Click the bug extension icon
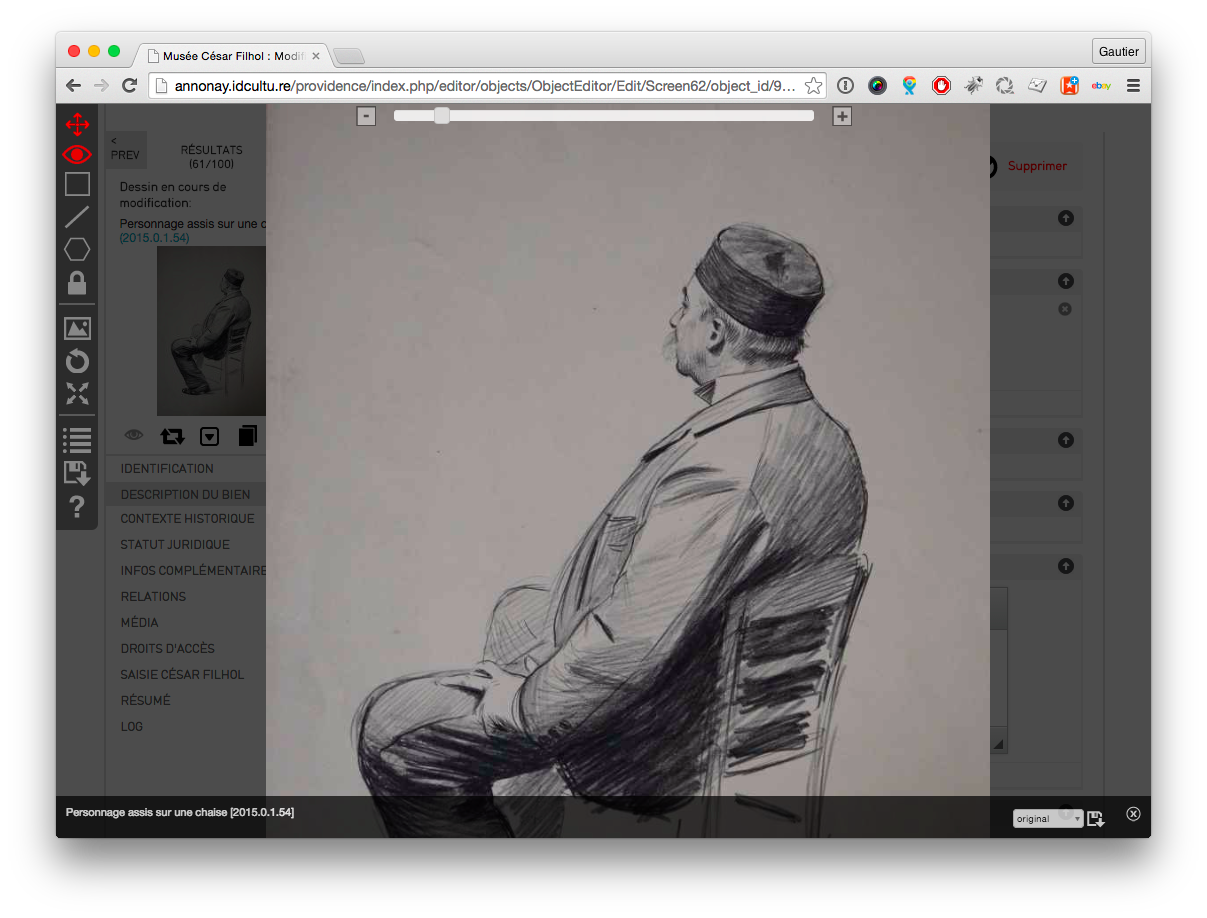Viewport: 1207px width, 918px height. [973, 86]
